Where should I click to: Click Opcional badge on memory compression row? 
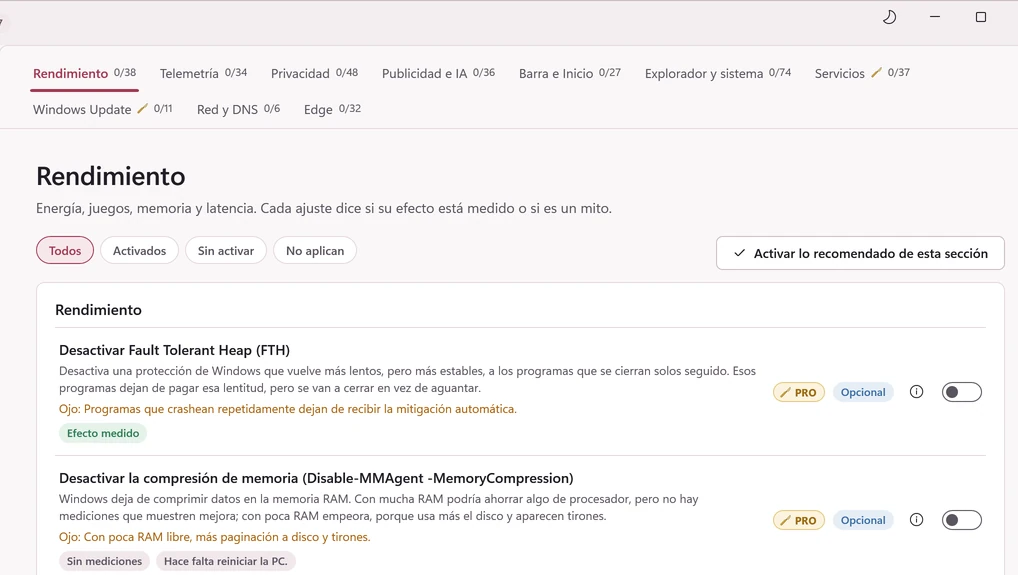click(x=863, y=520)
